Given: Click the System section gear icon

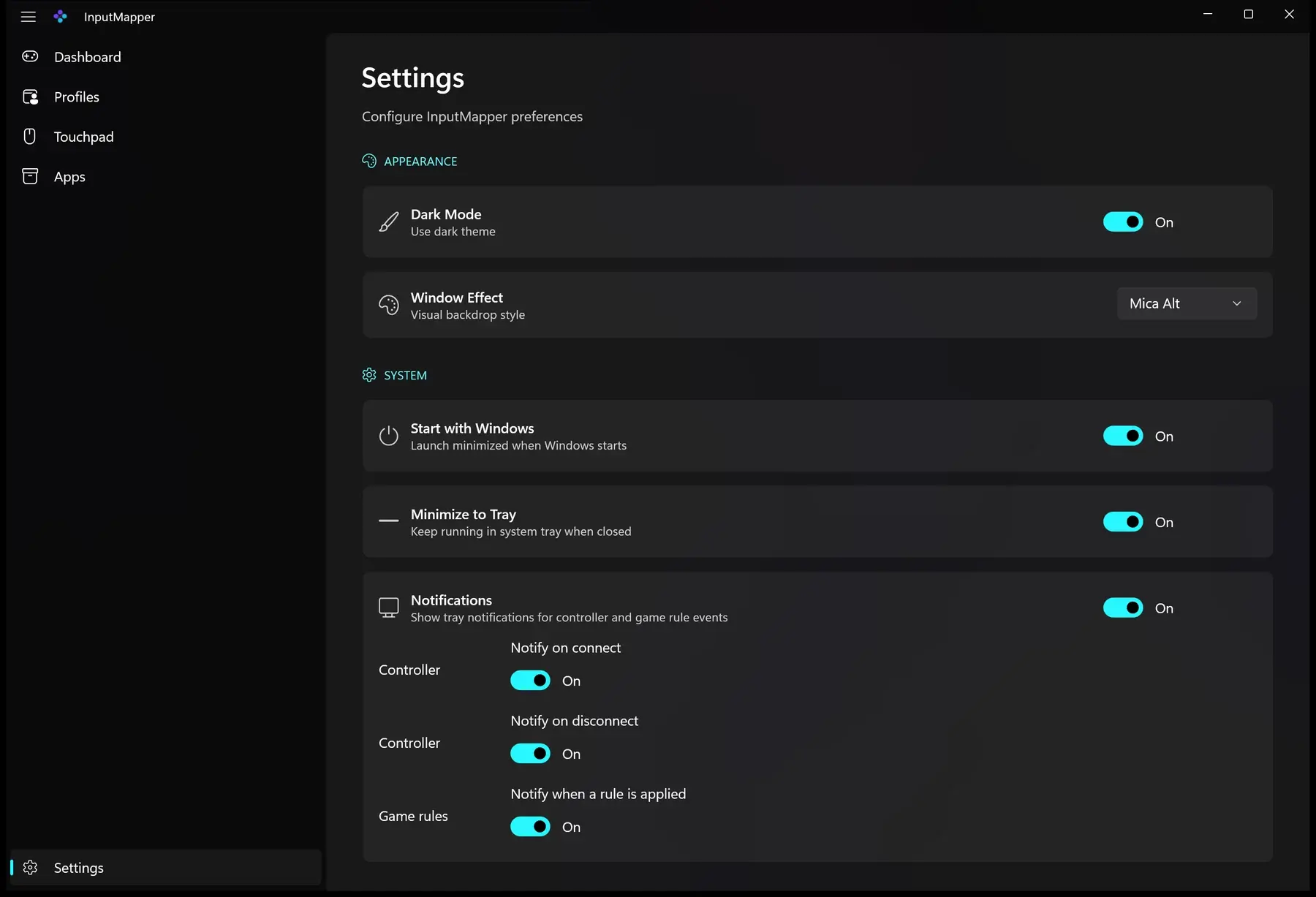Looking at the screenshot, I should pyautogui.click(x=369, y=375).
